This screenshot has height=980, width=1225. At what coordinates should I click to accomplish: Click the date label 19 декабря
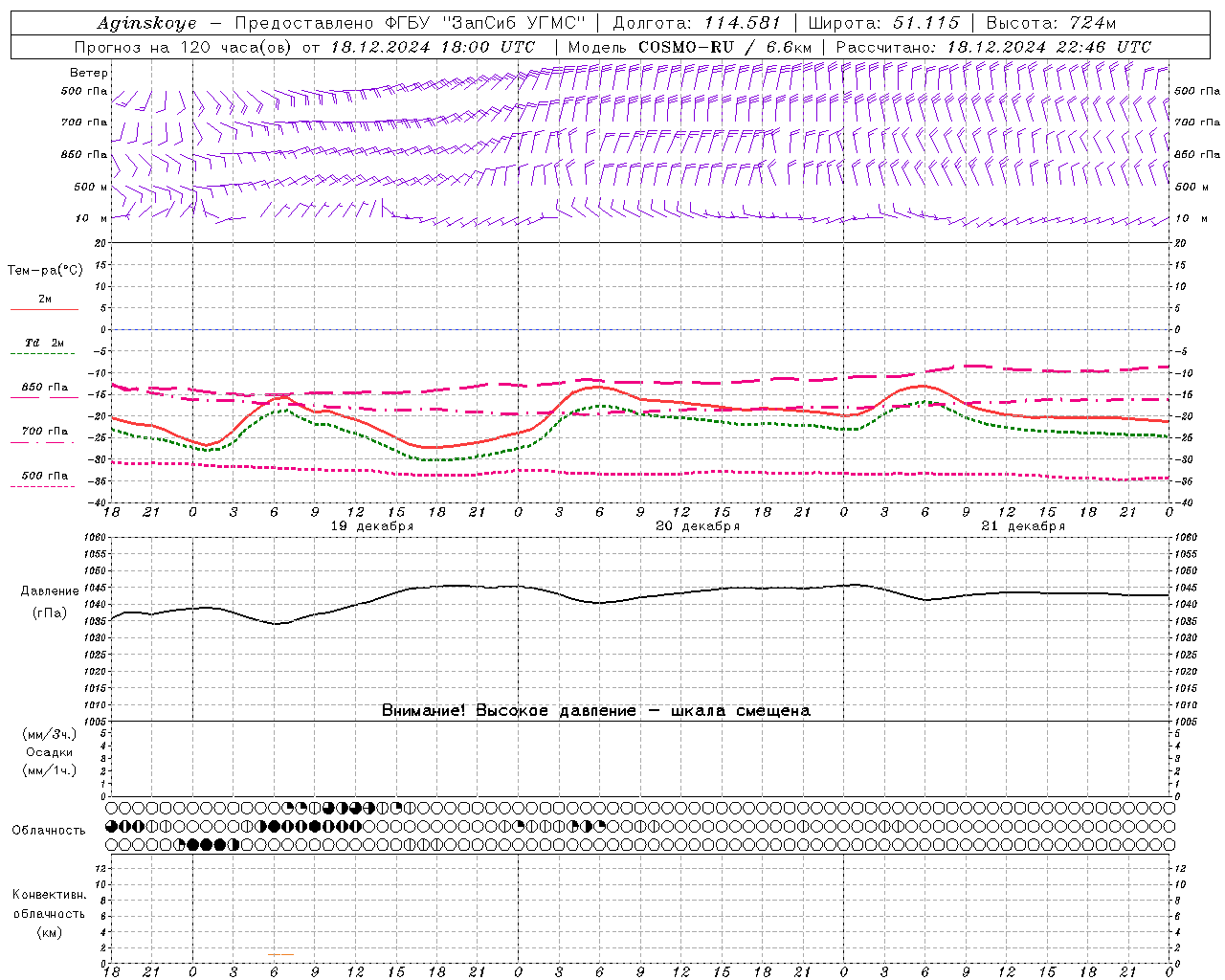tap(372, 526)
